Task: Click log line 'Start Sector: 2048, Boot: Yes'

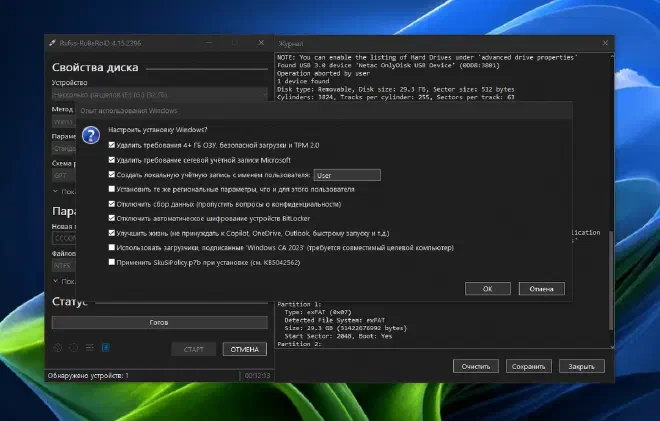Action: 338,336
